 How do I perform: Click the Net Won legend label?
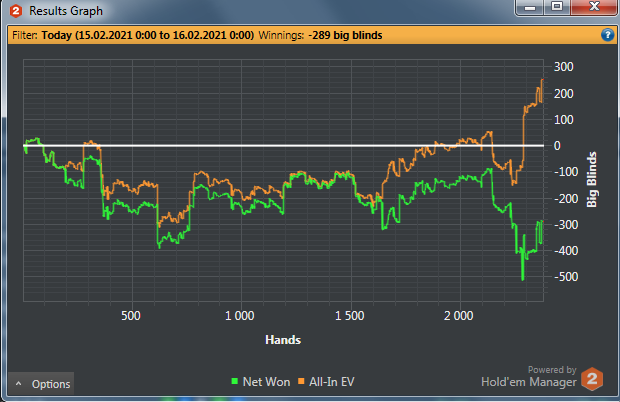tap(266, 382)
